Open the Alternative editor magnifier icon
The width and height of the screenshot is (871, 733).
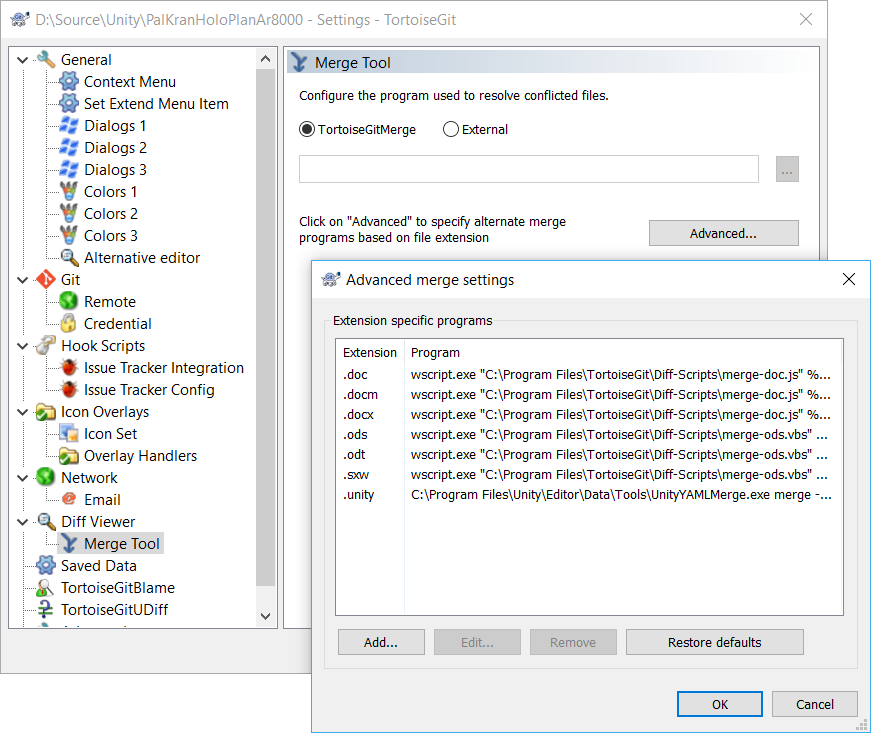coord(69,258)
